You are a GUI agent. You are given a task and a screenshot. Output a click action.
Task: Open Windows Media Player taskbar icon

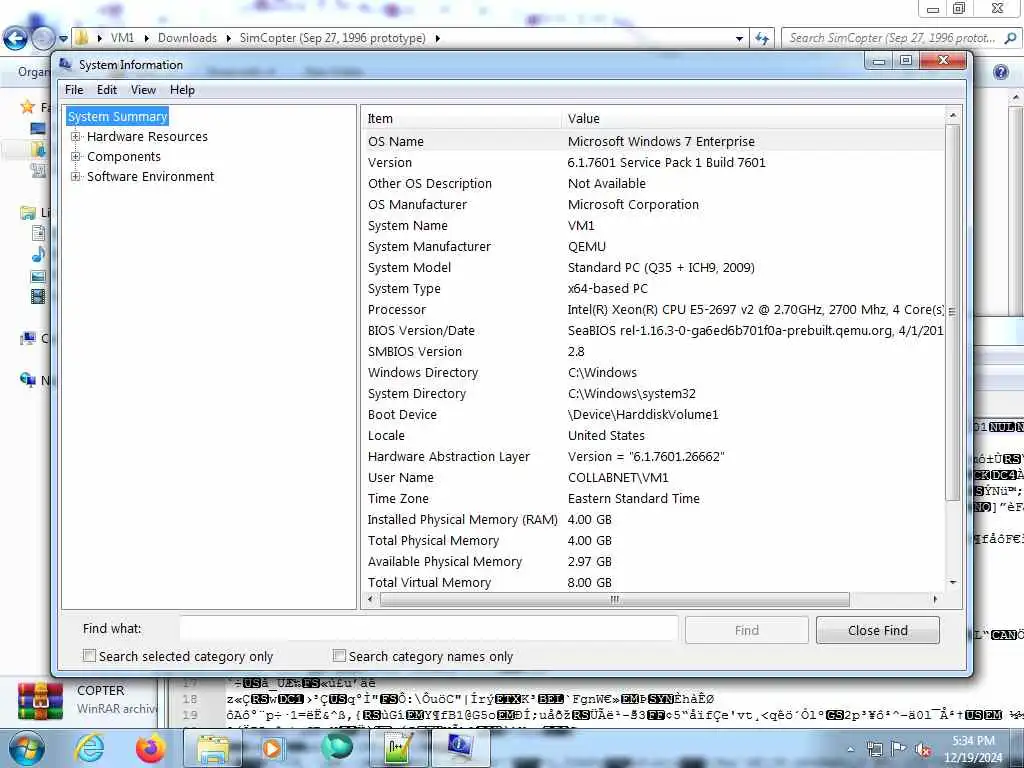tap(273, 749)
